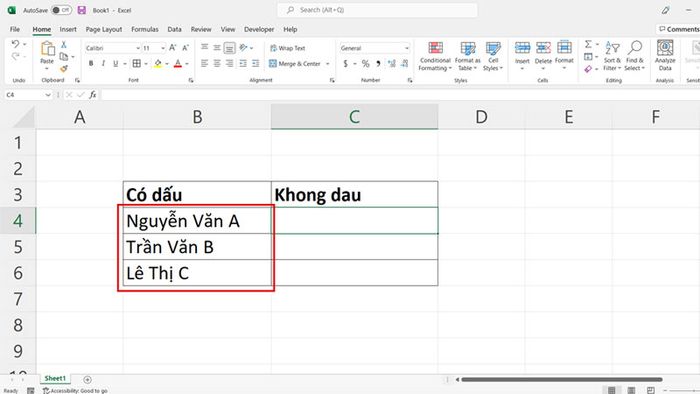Click the horizontal scrollbar
The image size is (700, 394).
click(x=562, y=379)
